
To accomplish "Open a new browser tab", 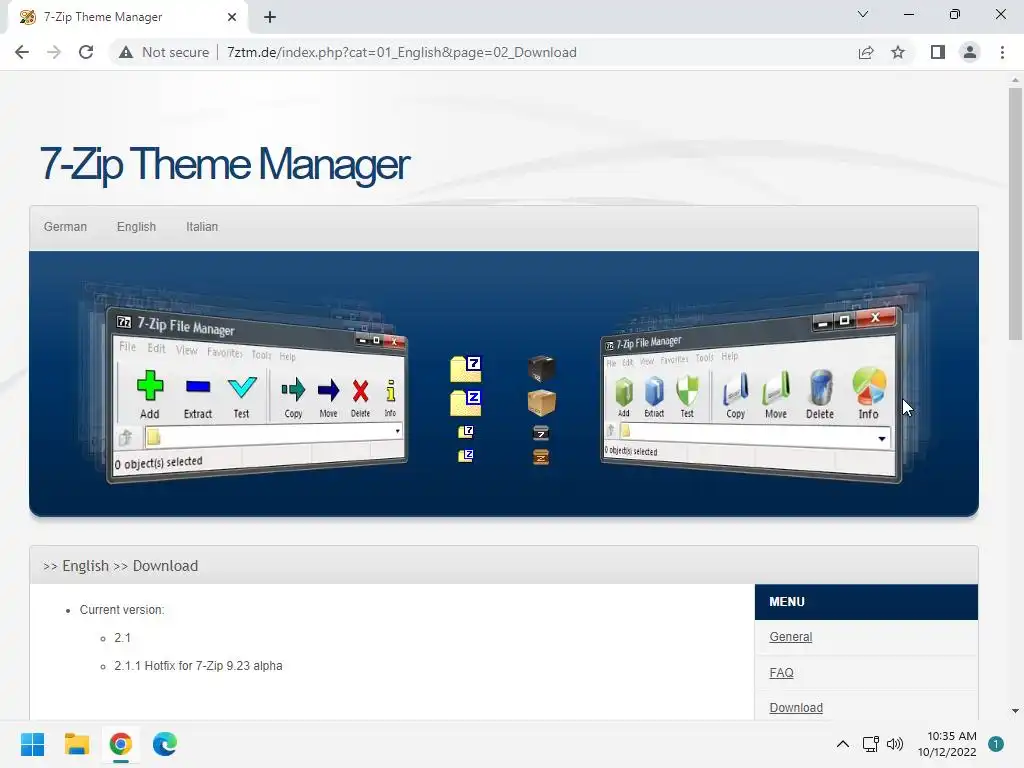I will pos(270,17).
